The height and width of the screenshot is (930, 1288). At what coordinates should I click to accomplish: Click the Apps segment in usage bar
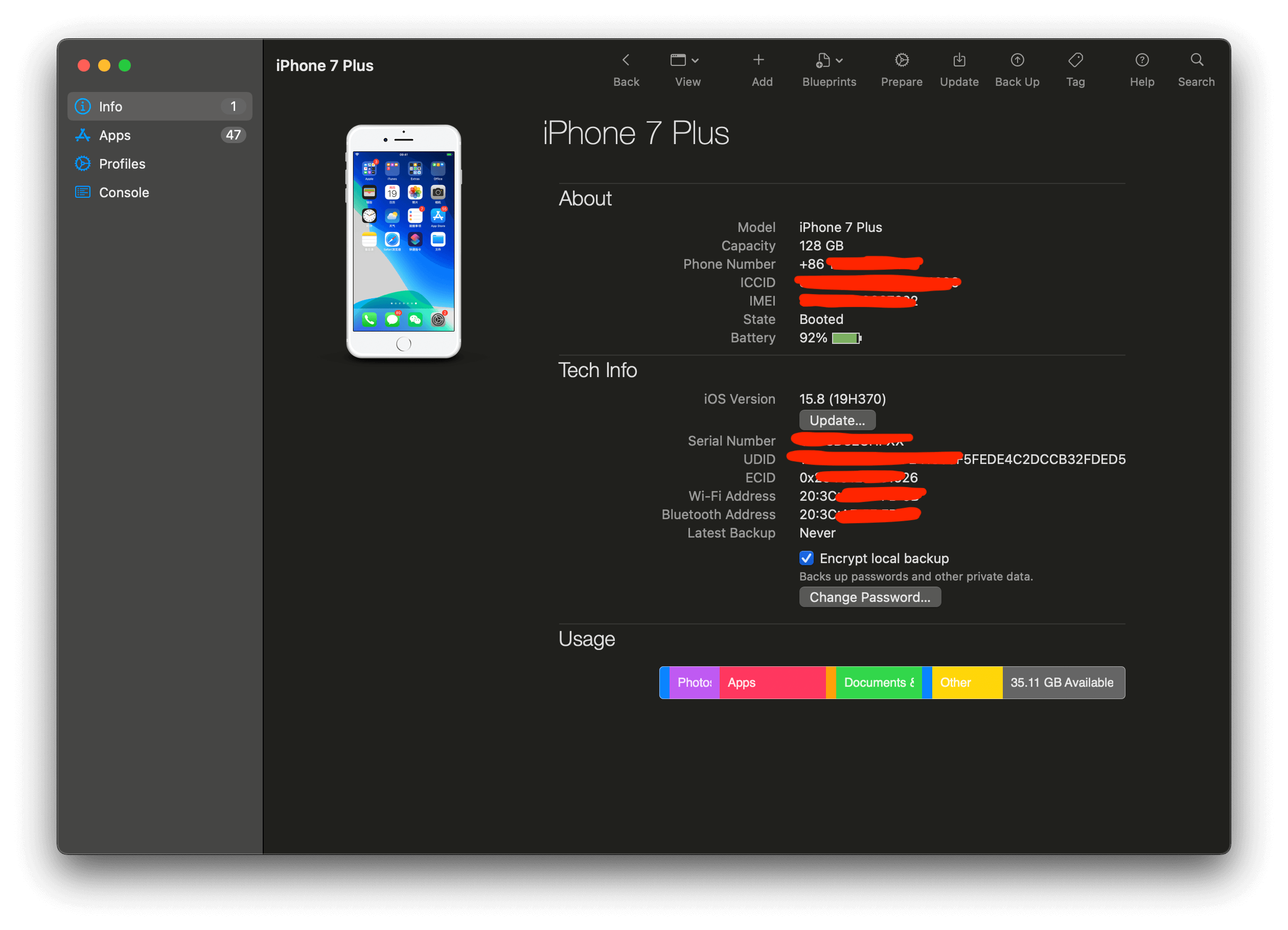coord(772,683)
